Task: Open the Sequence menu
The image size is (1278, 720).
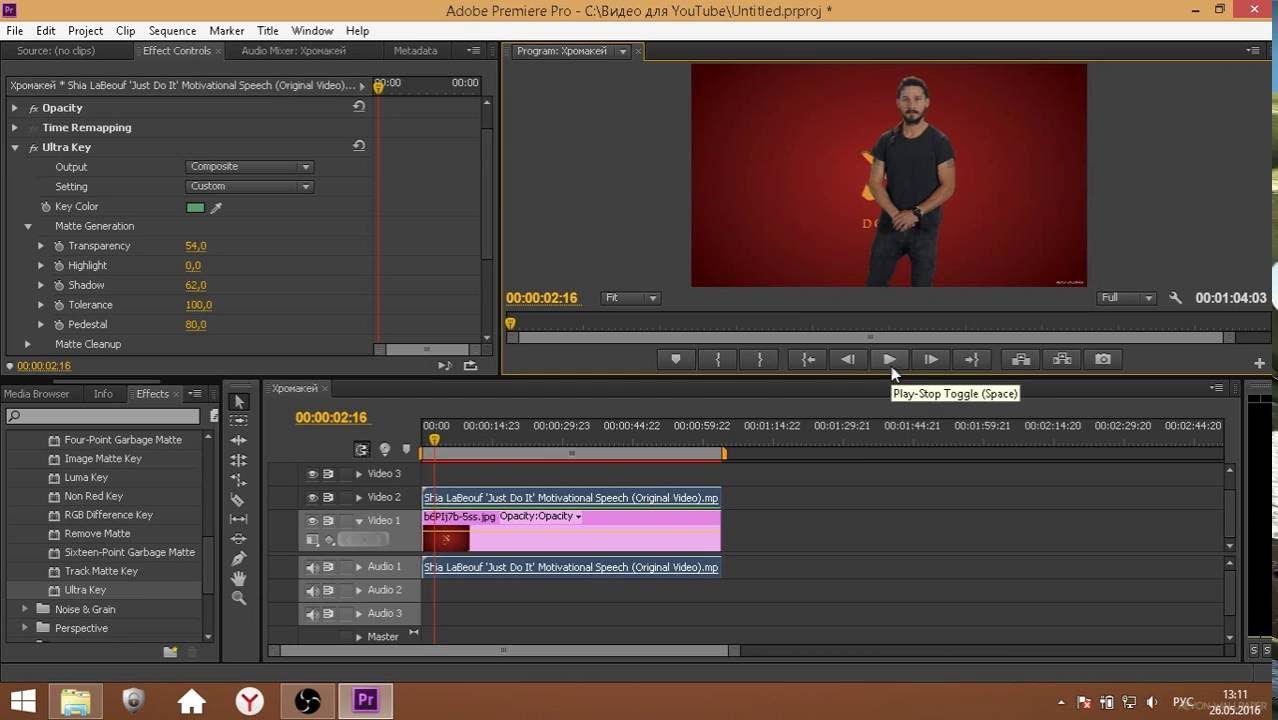Action: (x=172, y=31)
